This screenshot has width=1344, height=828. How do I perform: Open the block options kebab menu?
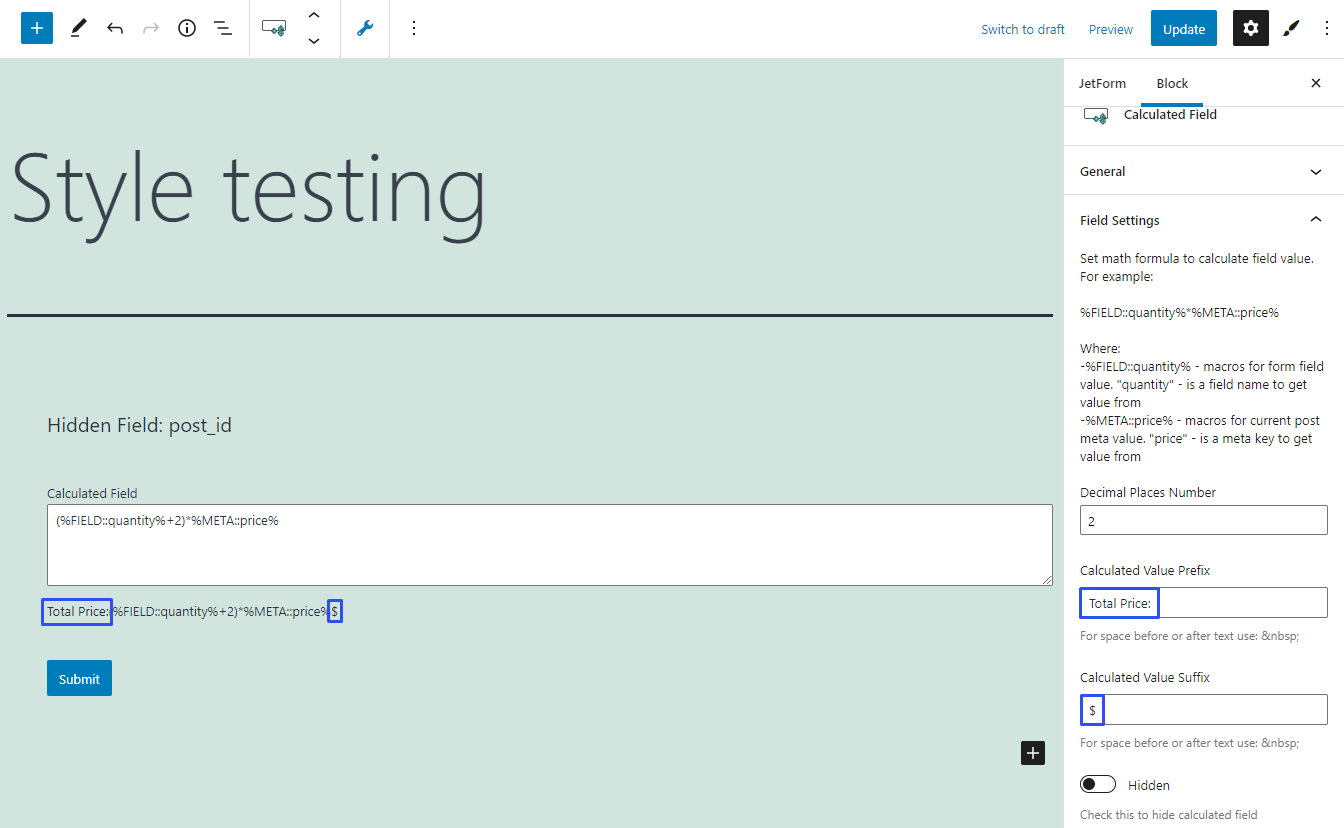click(x=414, y=28)
